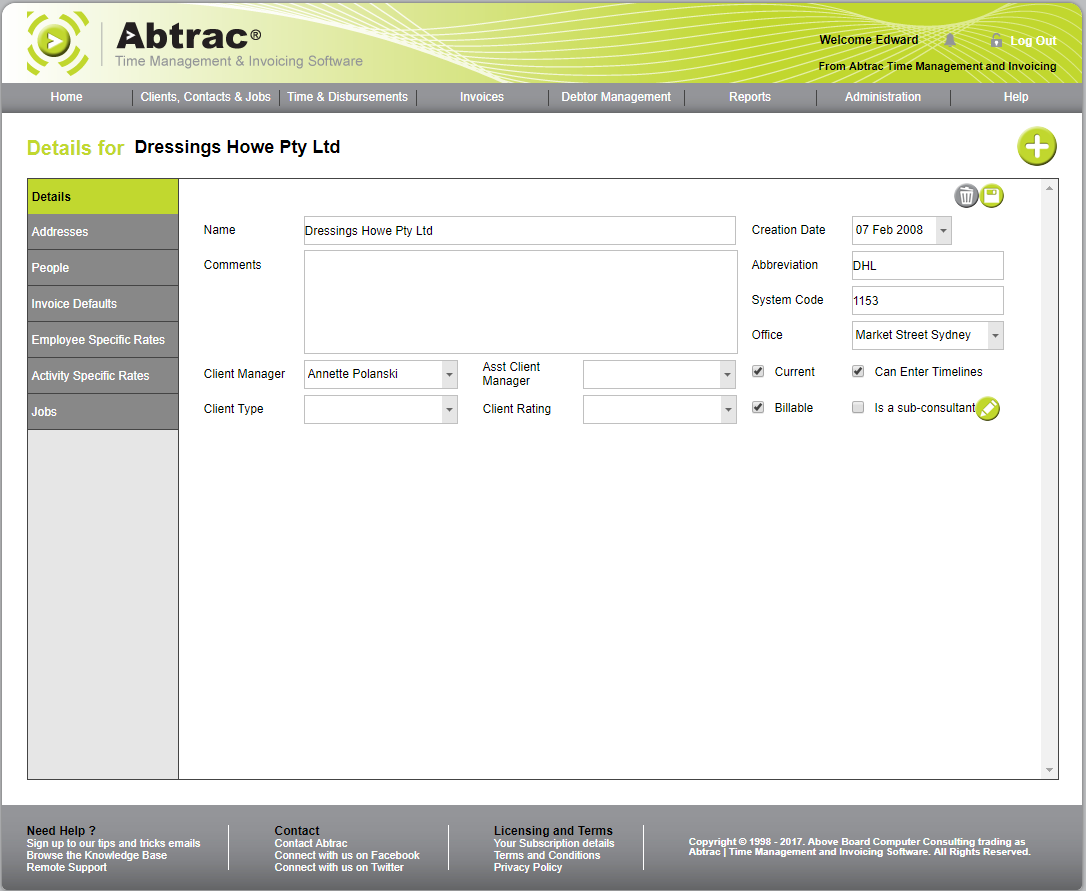Expand the Office dropdown
Screen dimensions: 1086x891
pos(994,335)
